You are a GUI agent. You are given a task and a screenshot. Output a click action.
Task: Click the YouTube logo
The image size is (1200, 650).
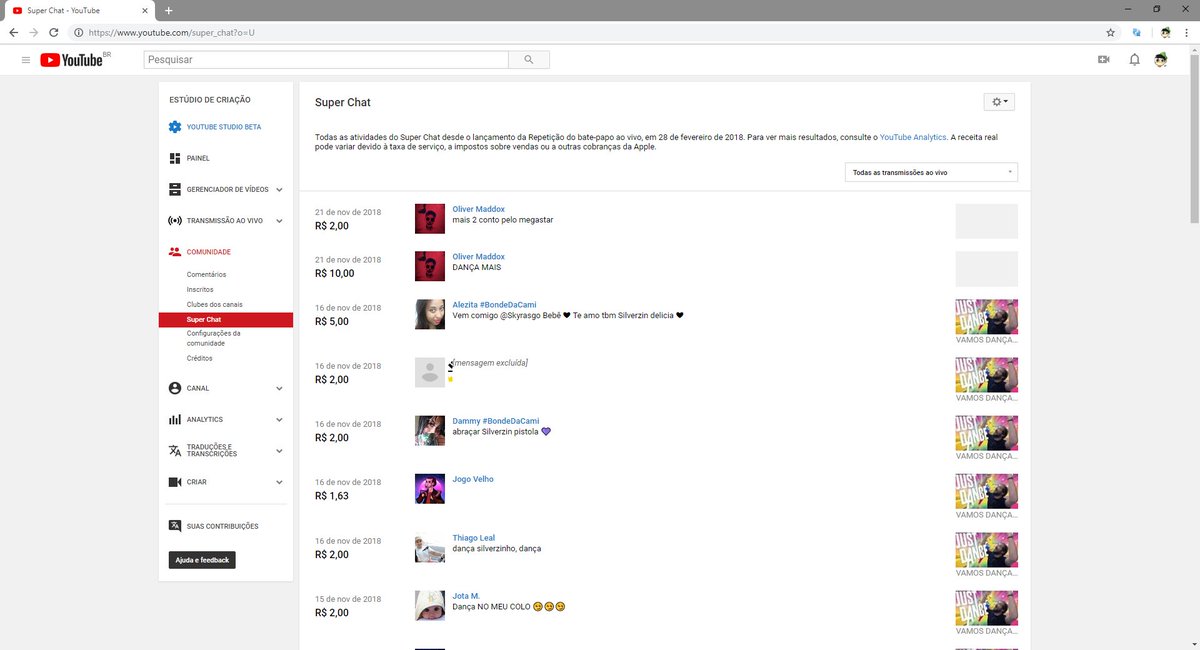(72, 60)
